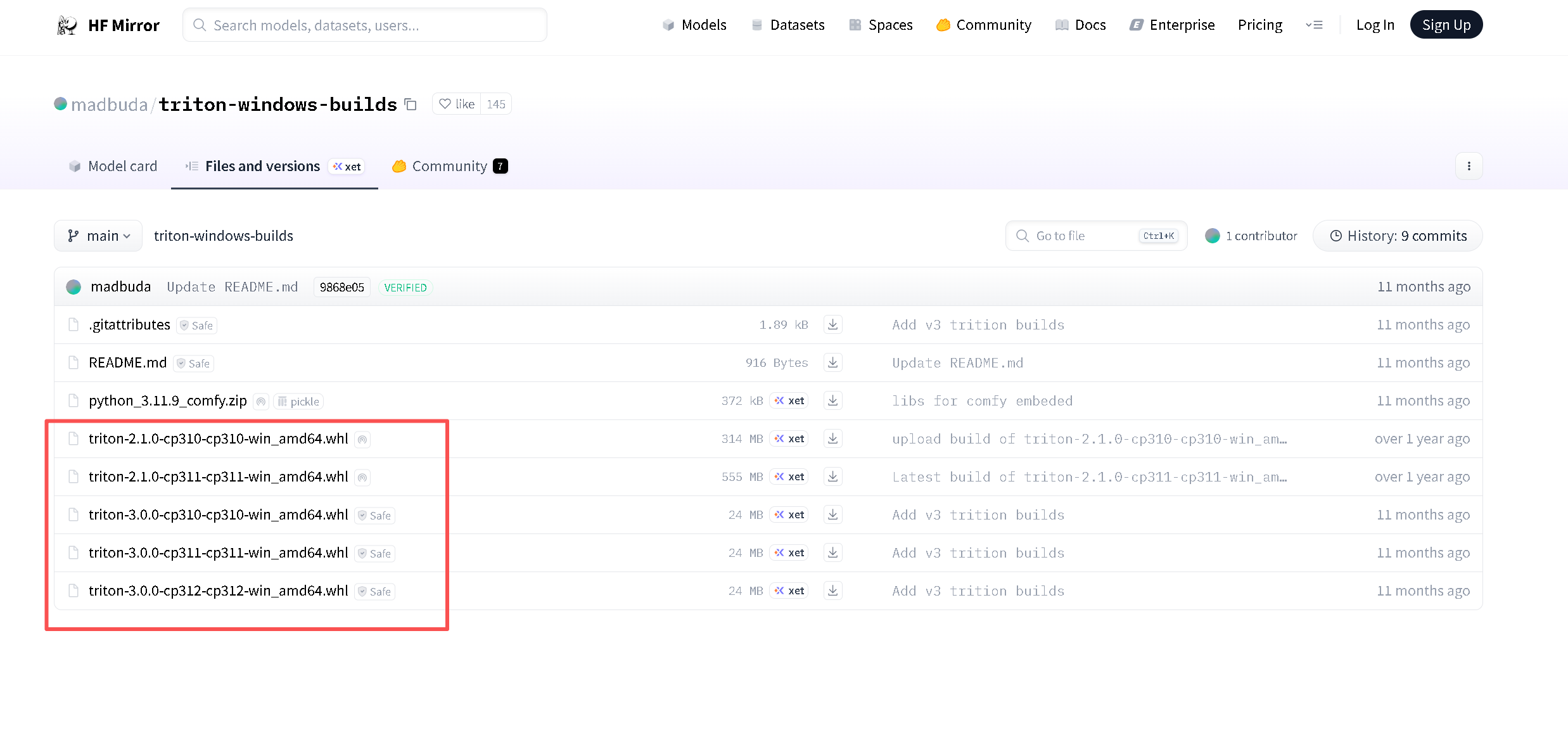
Task: Like the triton-windows-builds repository
Action: [x=457, y=104]
